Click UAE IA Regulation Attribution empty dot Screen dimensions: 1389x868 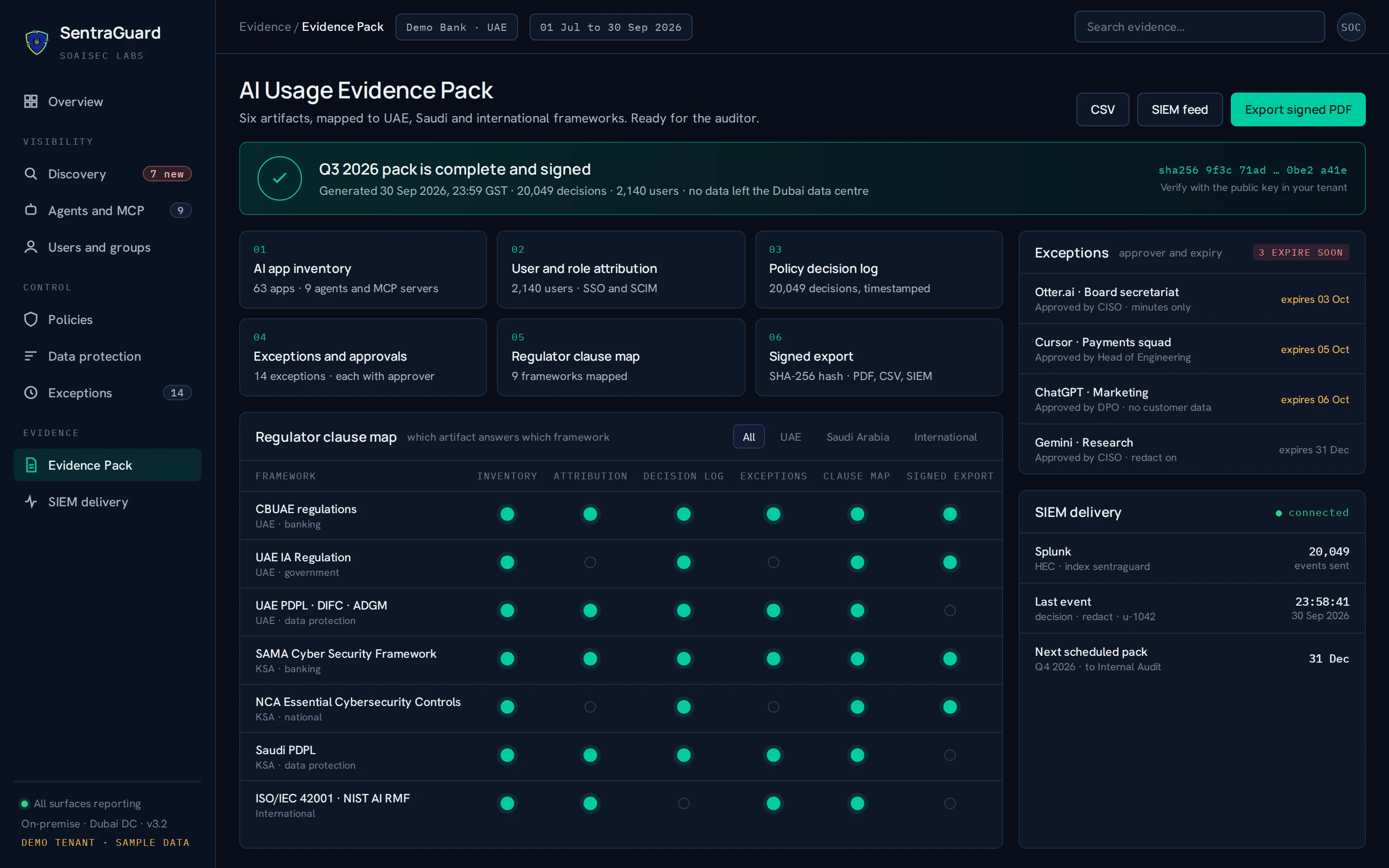(590, 562)
